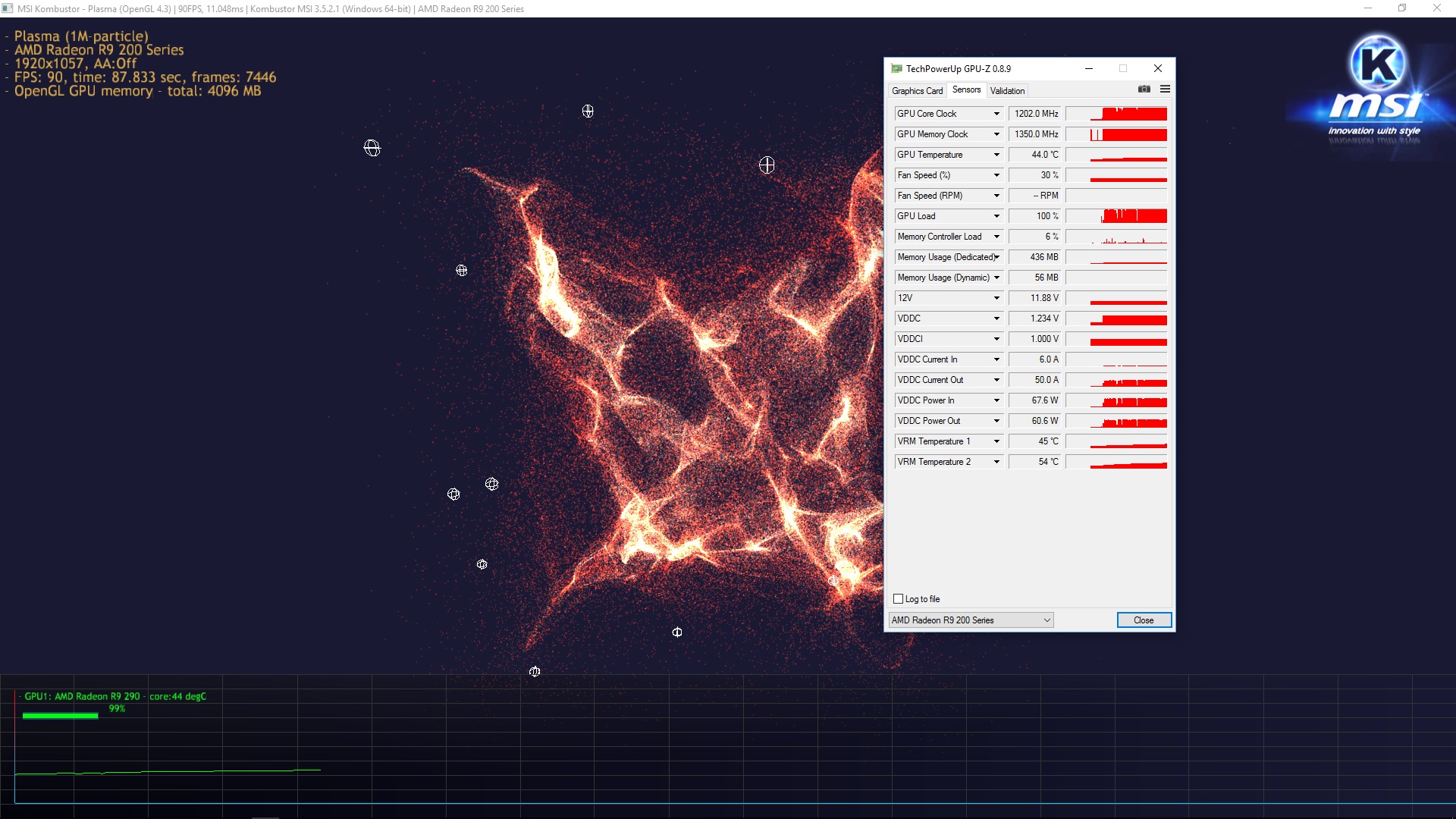This screenshot has height=819, width=1456.
Task: Switch to the Graphics Card tab
Action: (x=917, y=90)
